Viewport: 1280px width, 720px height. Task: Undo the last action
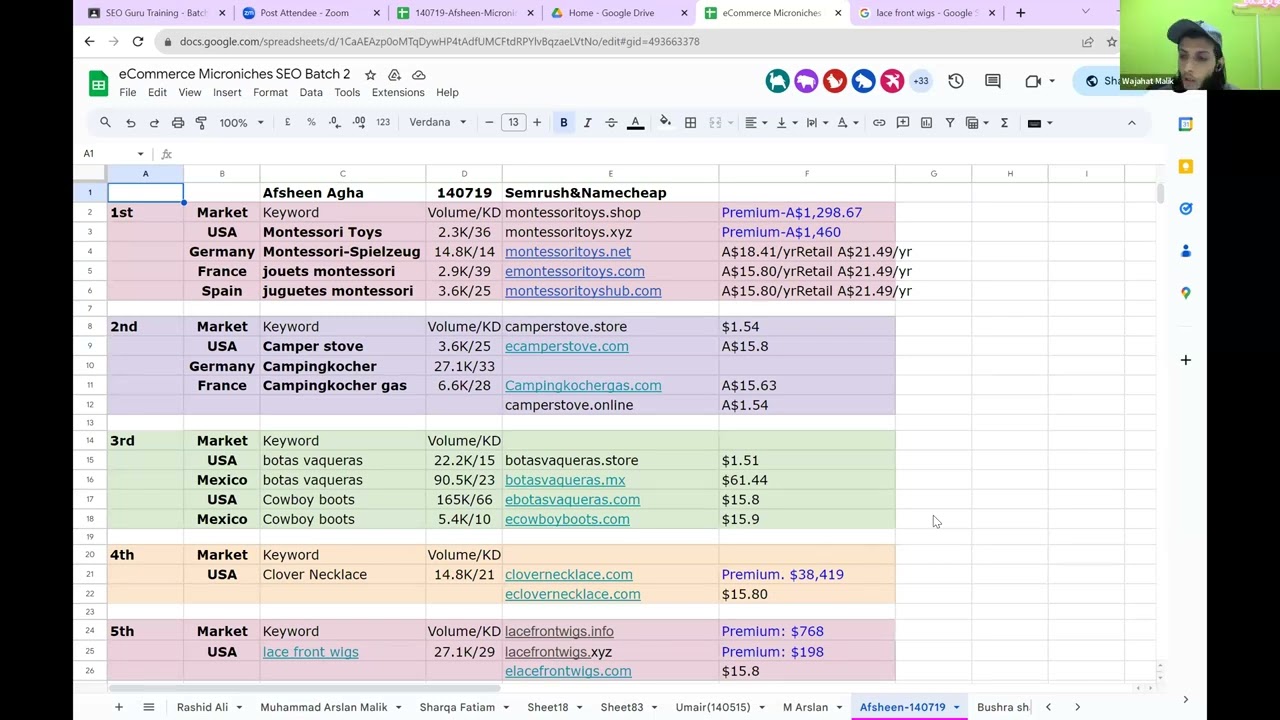[x=130, y=123]
